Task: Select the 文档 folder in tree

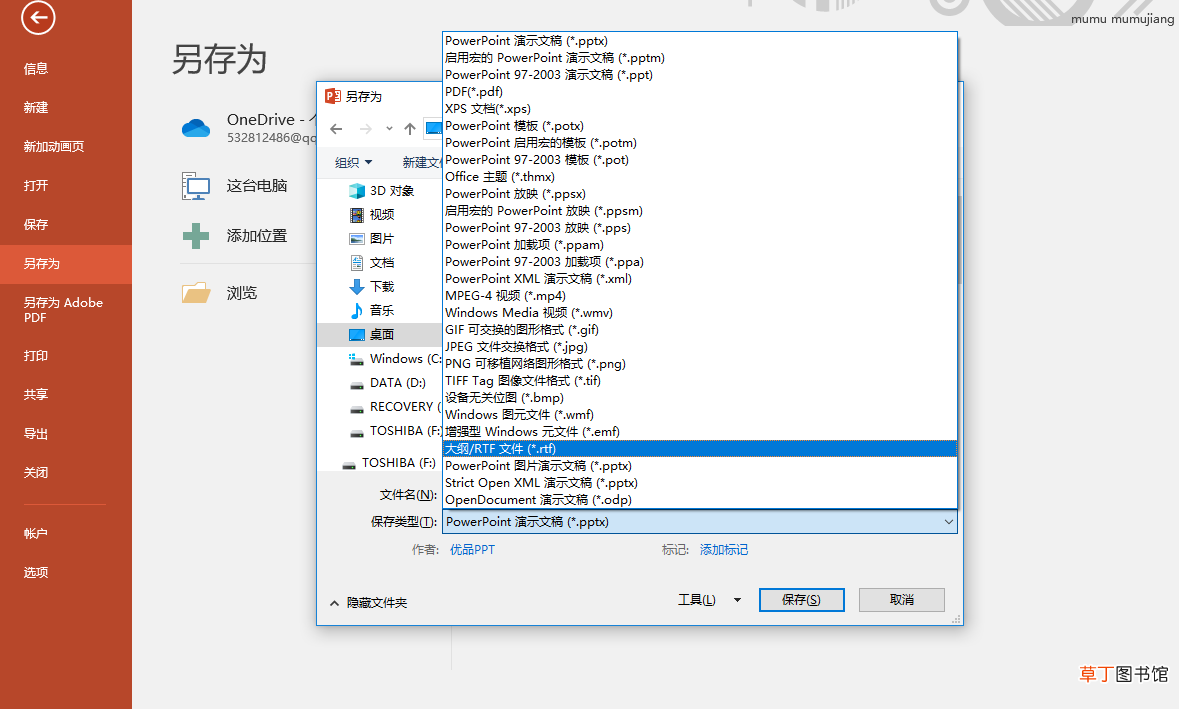Action: click(381, 263)
